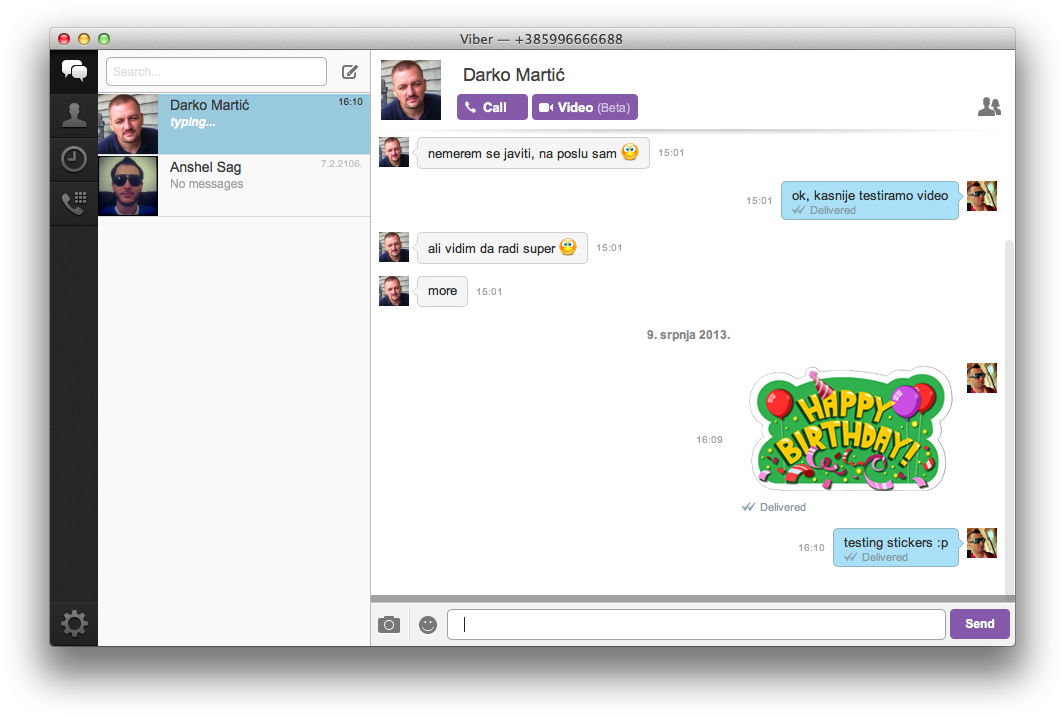1064x717 pixels.
Task: Open the Contacts list
Action: coord(74,115)
